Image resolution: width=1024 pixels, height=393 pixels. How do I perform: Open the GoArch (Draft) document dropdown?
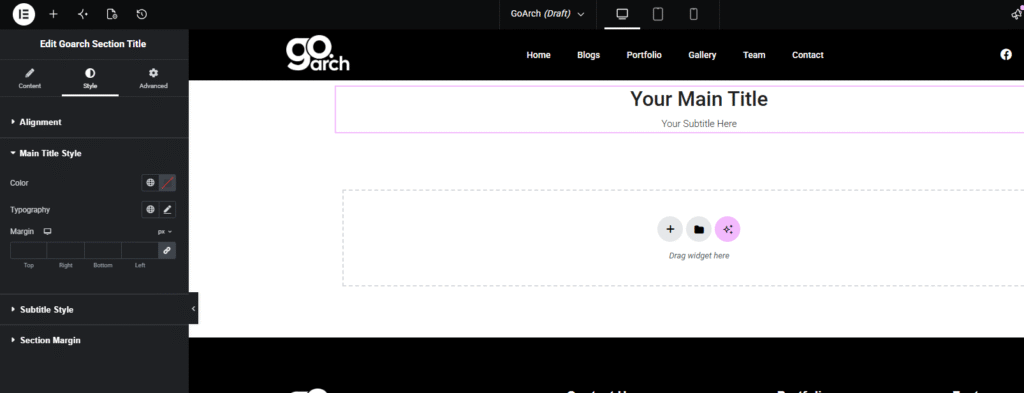(x=547, y=14)
